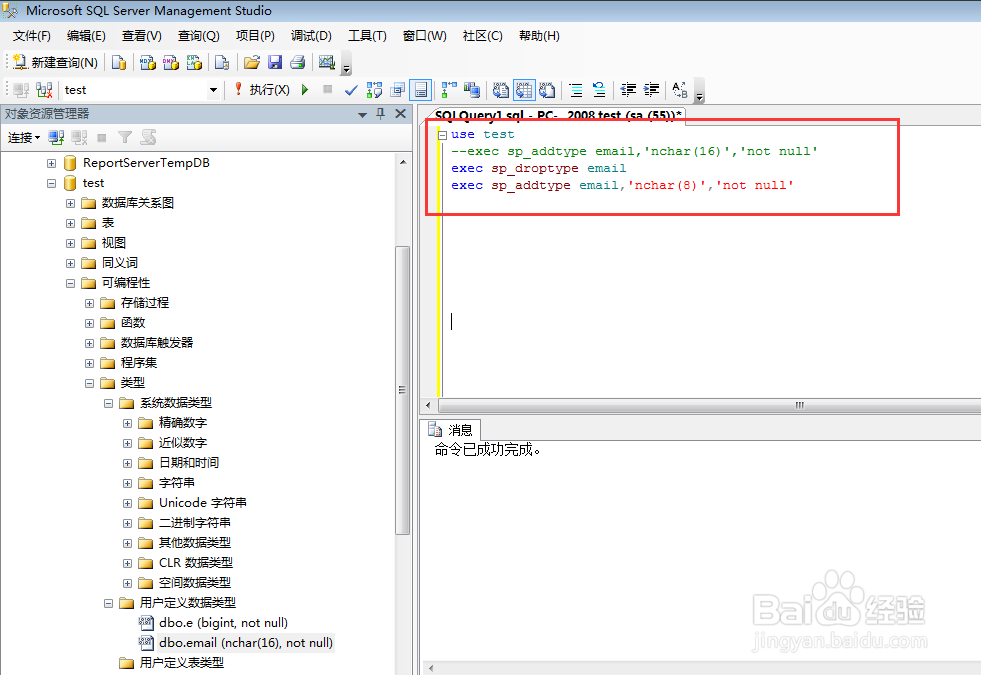Decrease the indent of selected lines
This screenshot has height=675, width=981.
(x=628, y=90)
